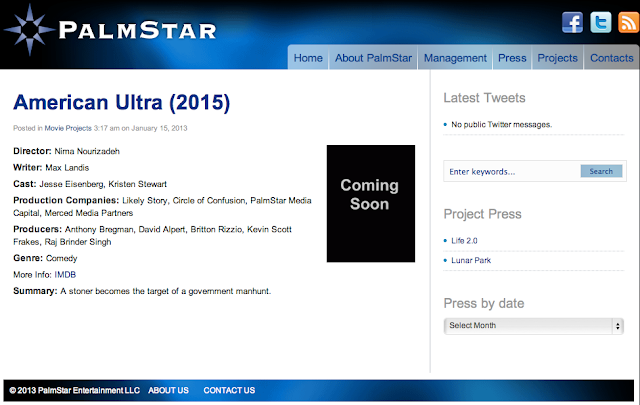This screenshot has width=640, height=405.
Task: Click the Search button
Action: point(601,171)
